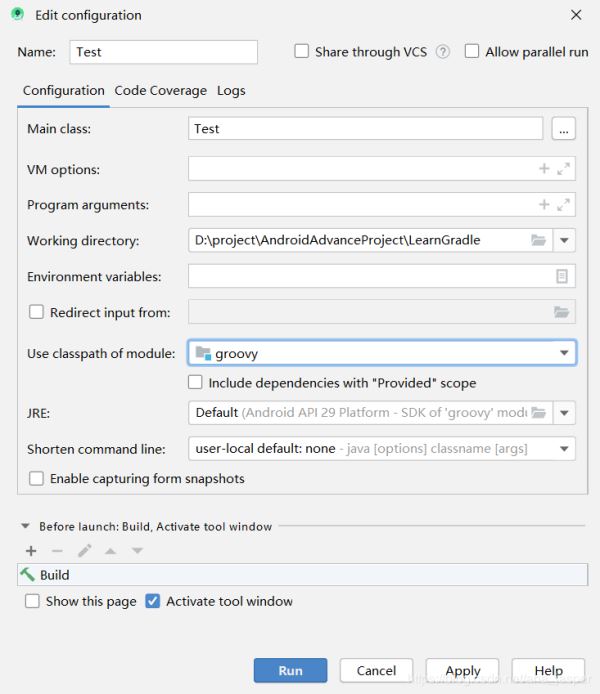
Task: Enable the Share through VCS checkbox
Action: (x=301, y=52)
